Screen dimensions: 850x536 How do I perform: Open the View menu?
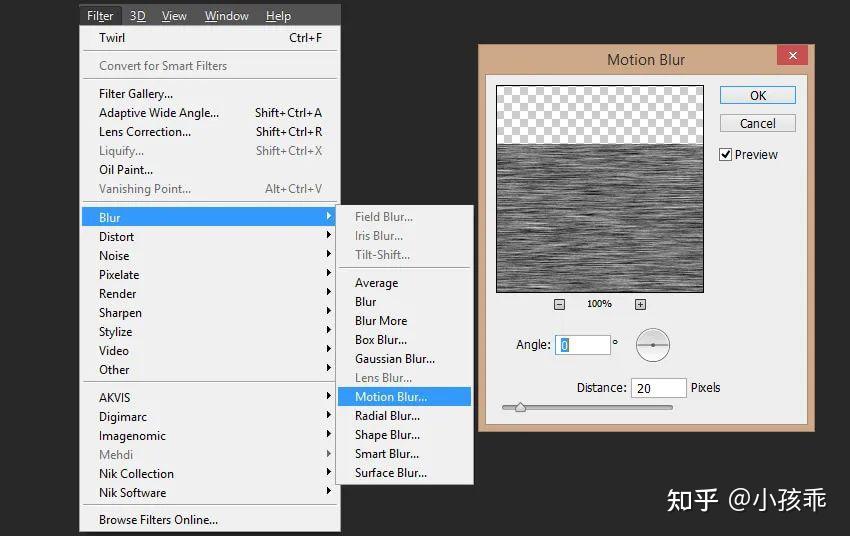pyautogui.click(x=174, y=16)
